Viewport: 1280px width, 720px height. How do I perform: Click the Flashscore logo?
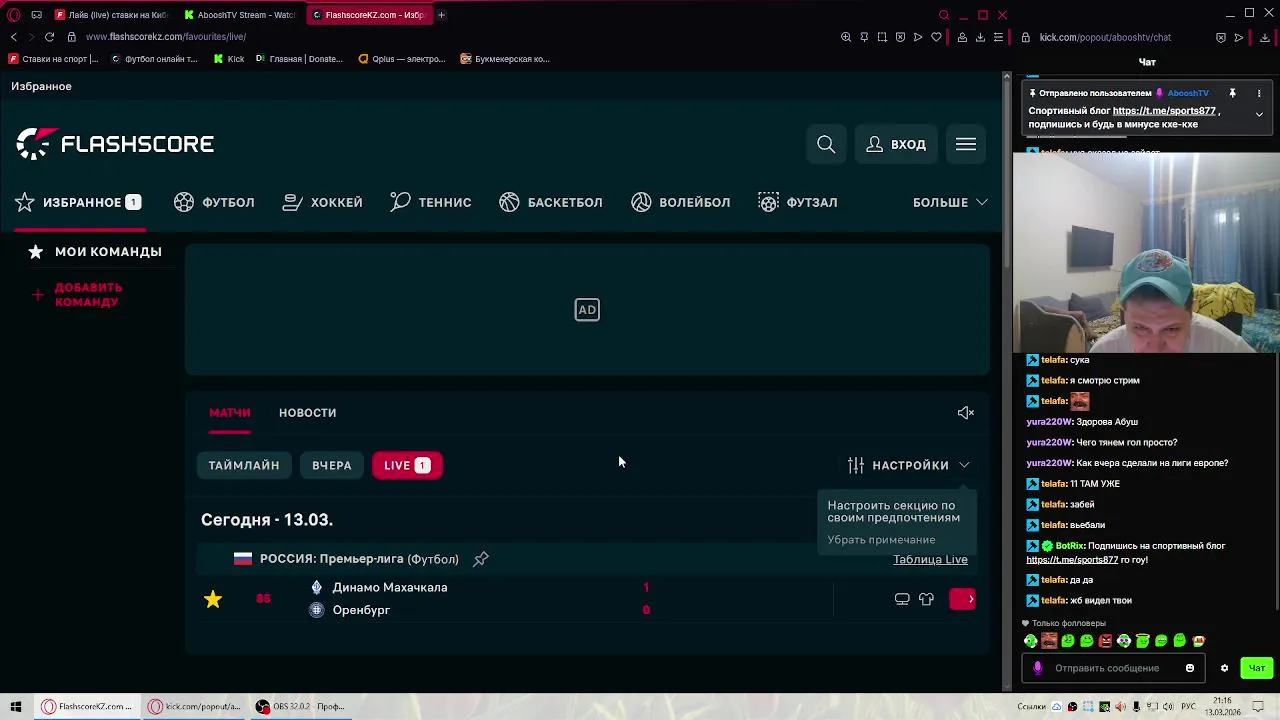coord(115,144)
